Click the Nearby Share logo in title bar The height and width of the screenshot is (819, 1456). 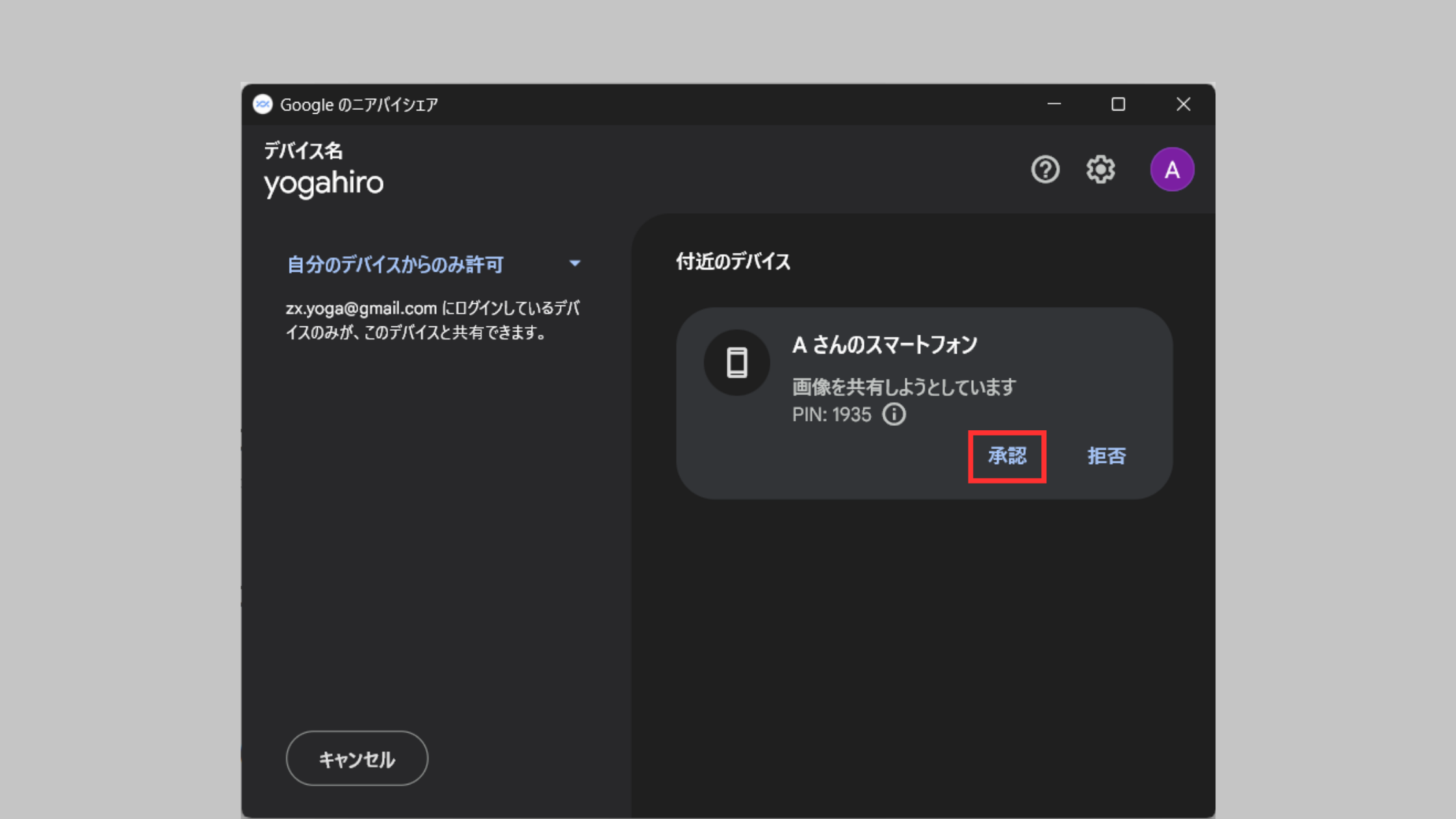pyautogui.click(x=262, y=105)
